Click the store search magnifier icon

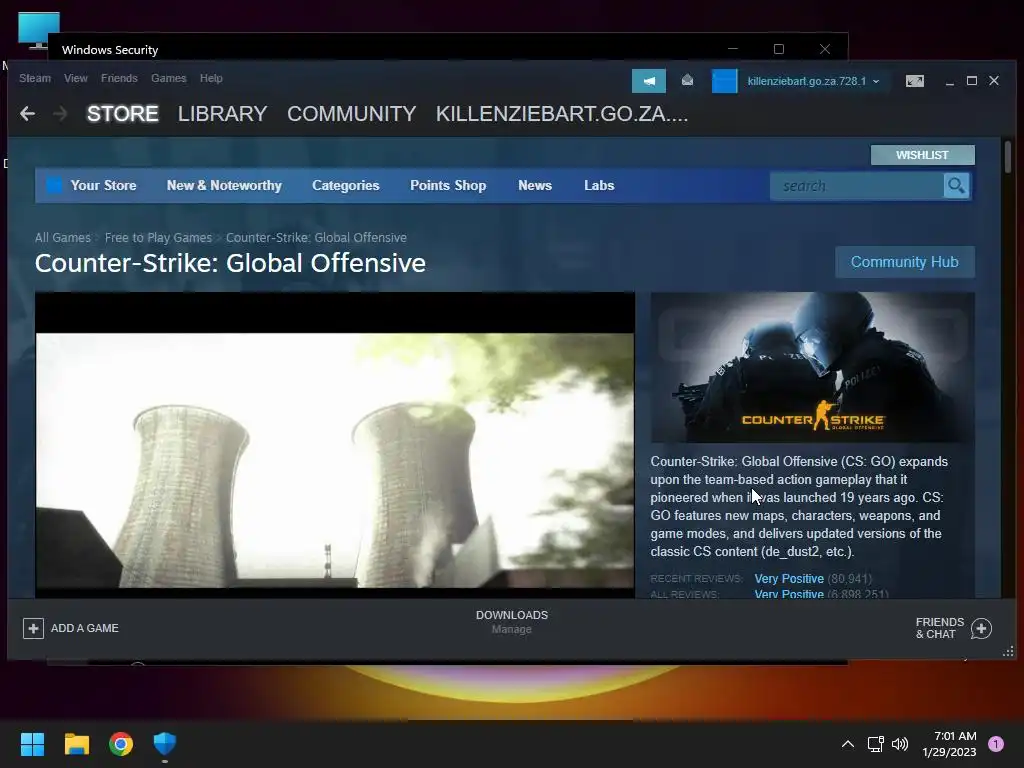tap(956, 186)
